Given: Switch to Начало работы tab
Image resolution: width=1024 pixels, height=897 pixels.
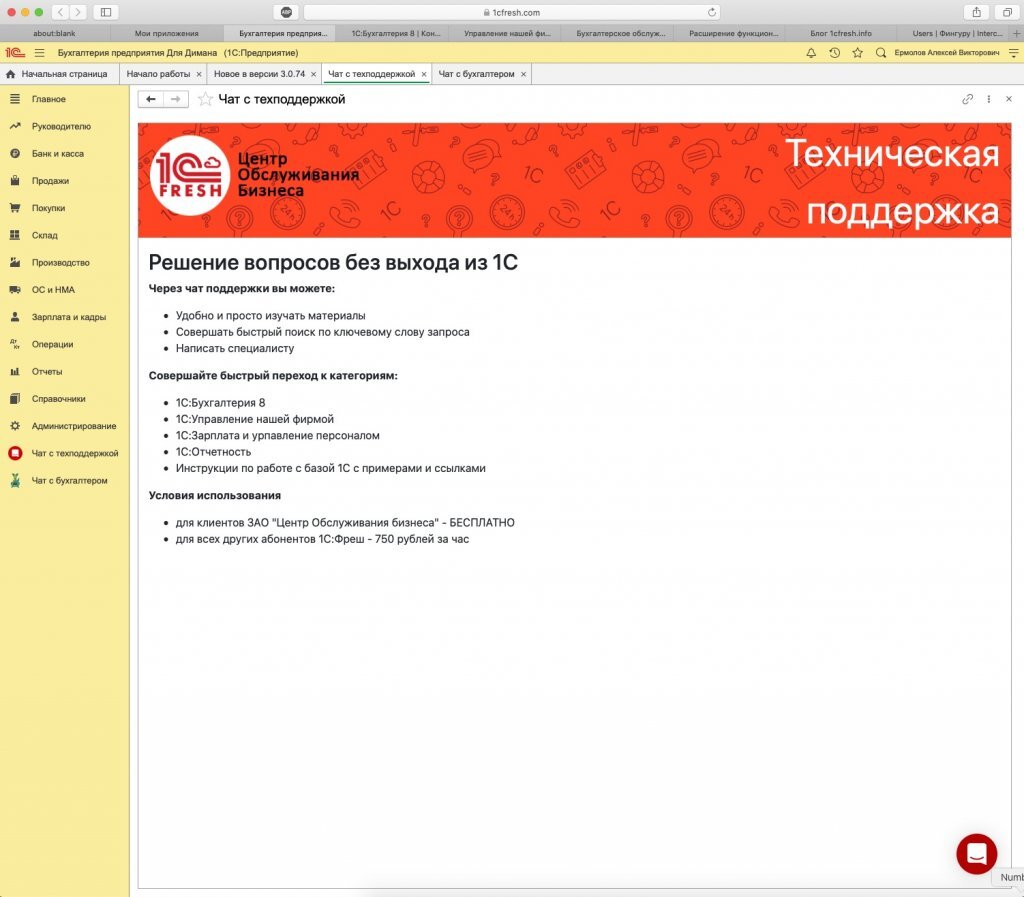Looking at the screenshot, I should pyautogui.click(x=158, y=74).
